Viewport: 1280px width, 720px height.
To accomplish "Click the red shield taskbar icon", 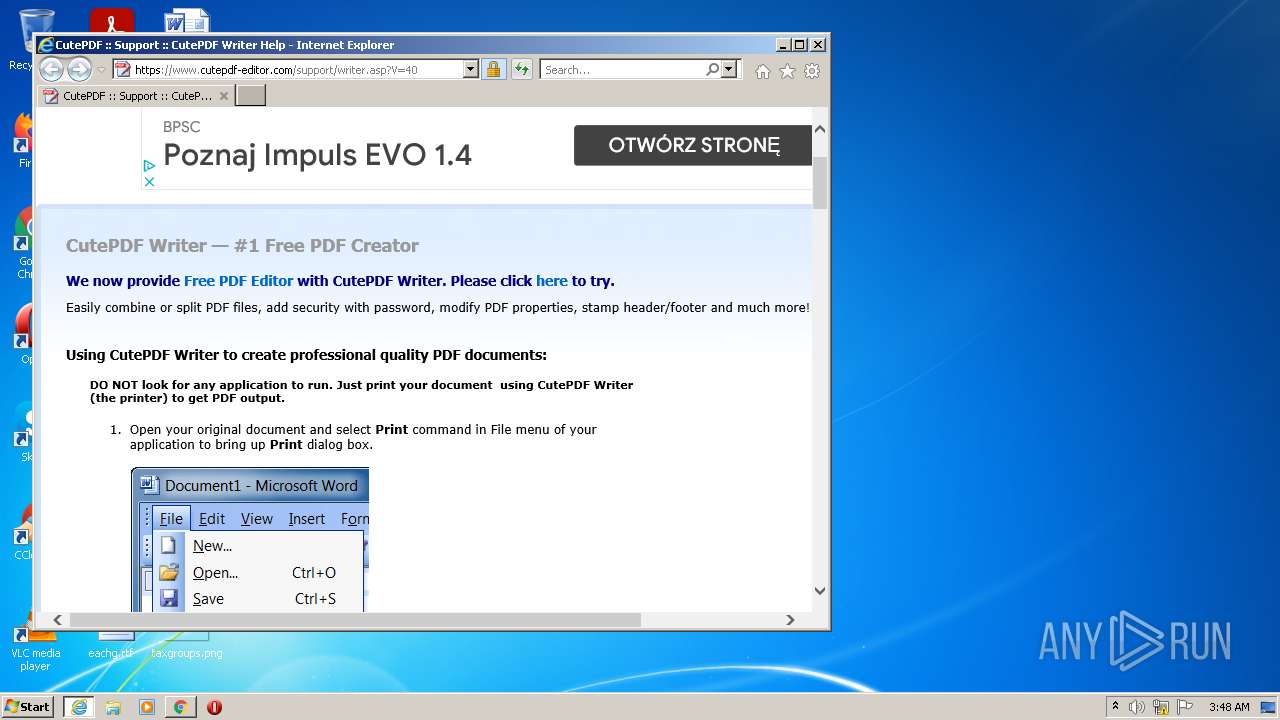I will 214,707.
